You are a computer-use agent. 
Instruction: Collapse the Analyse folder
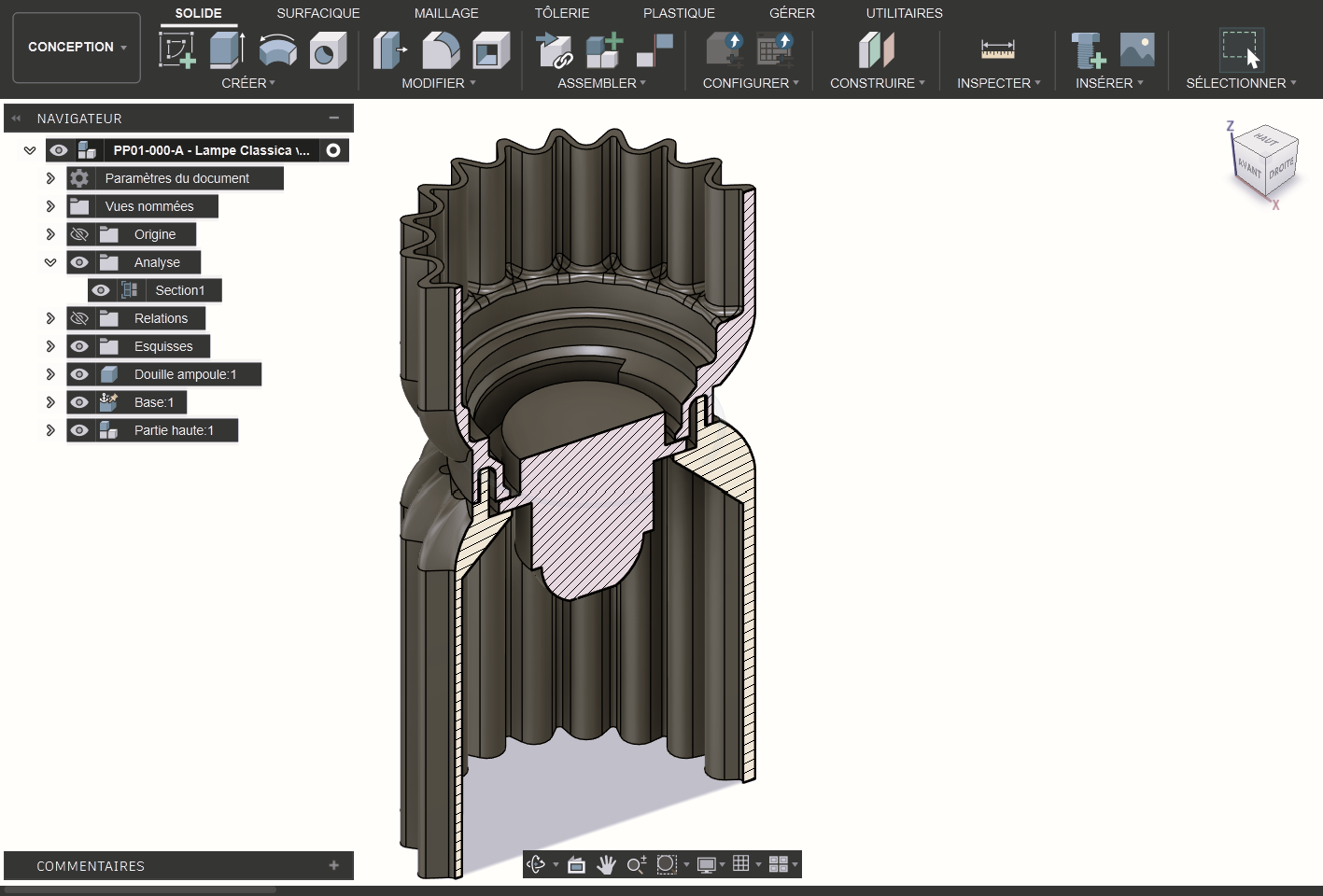50,262
